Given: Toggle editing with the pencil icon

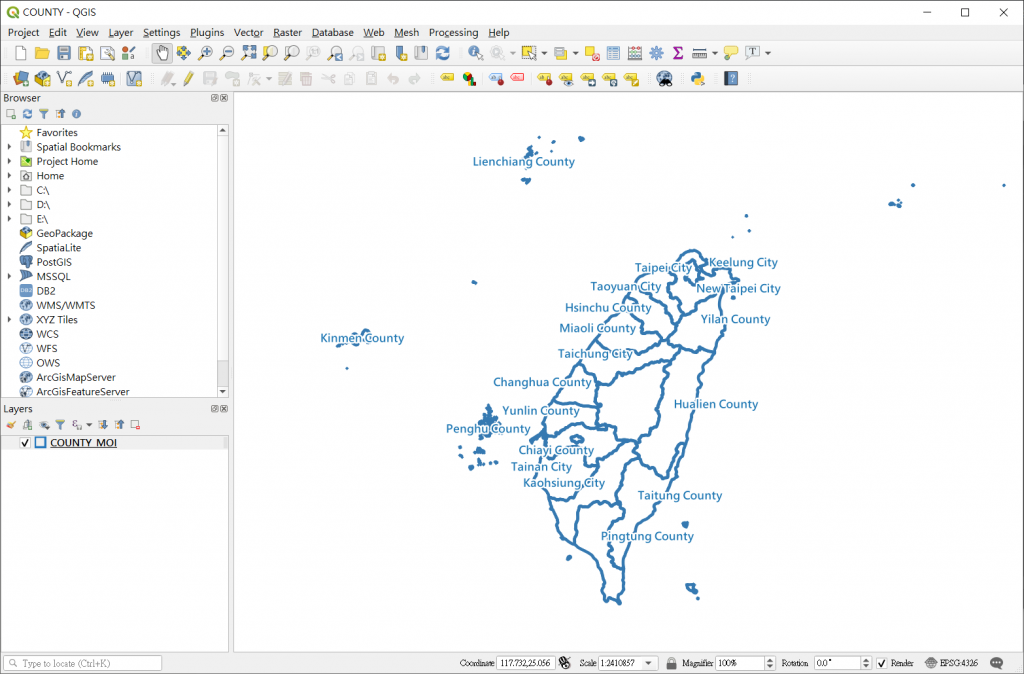Looking at the screenshot, I should [x=188, y=79].
